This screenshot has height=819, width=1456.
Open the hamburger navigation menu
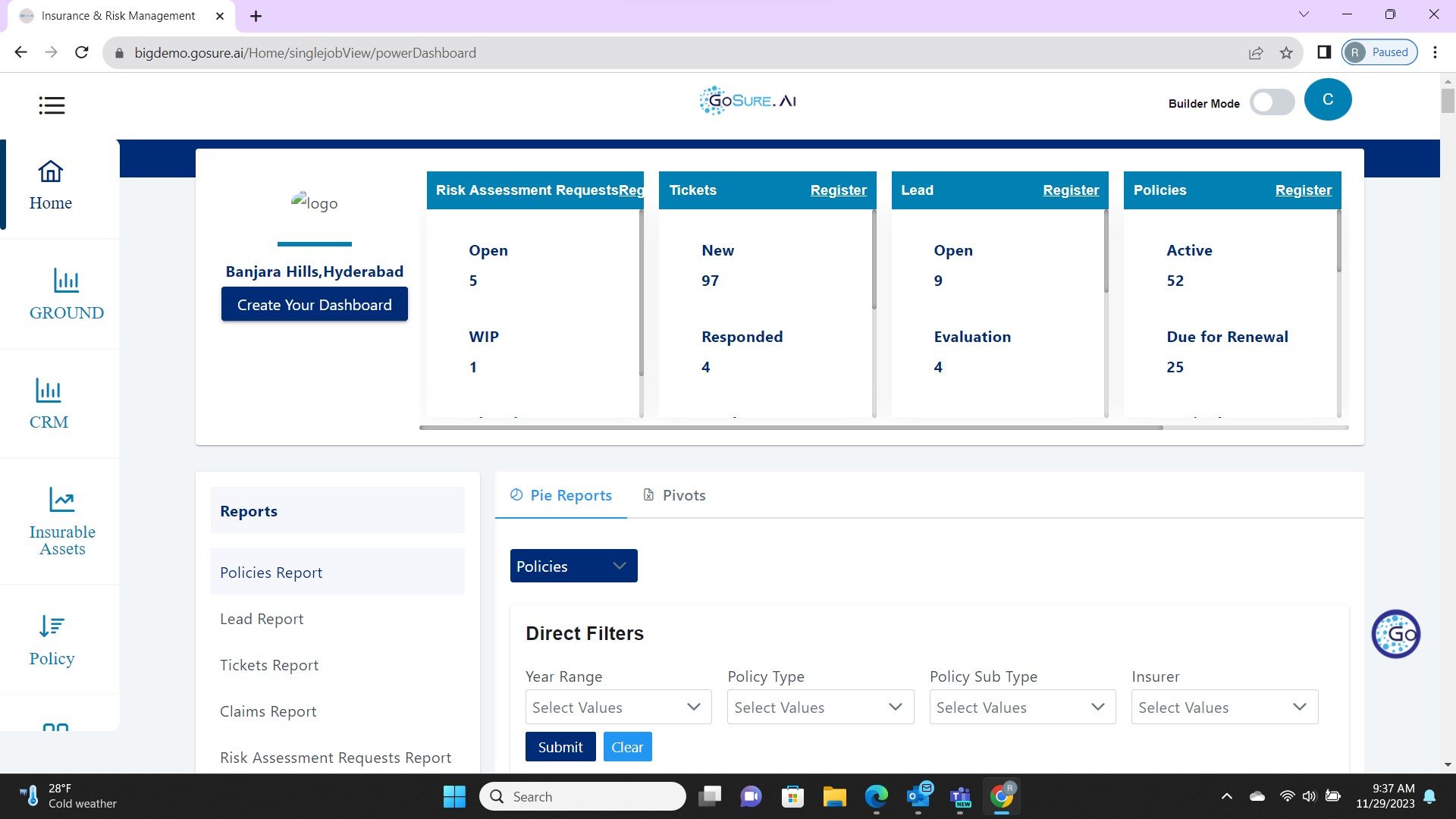(x=52, y=105)
